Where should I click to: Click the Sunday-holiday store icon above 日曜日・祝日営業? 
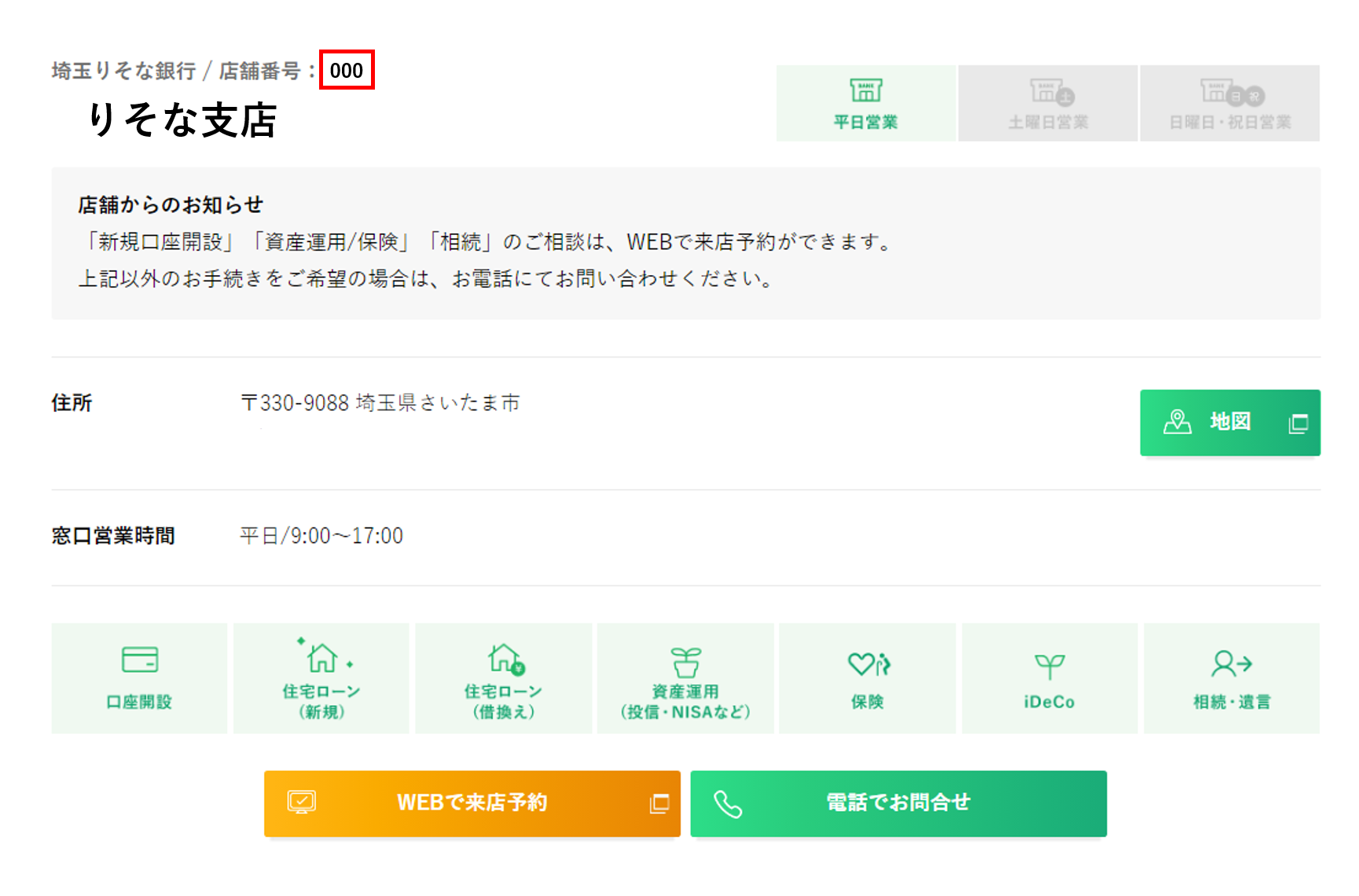point(1232,92)
